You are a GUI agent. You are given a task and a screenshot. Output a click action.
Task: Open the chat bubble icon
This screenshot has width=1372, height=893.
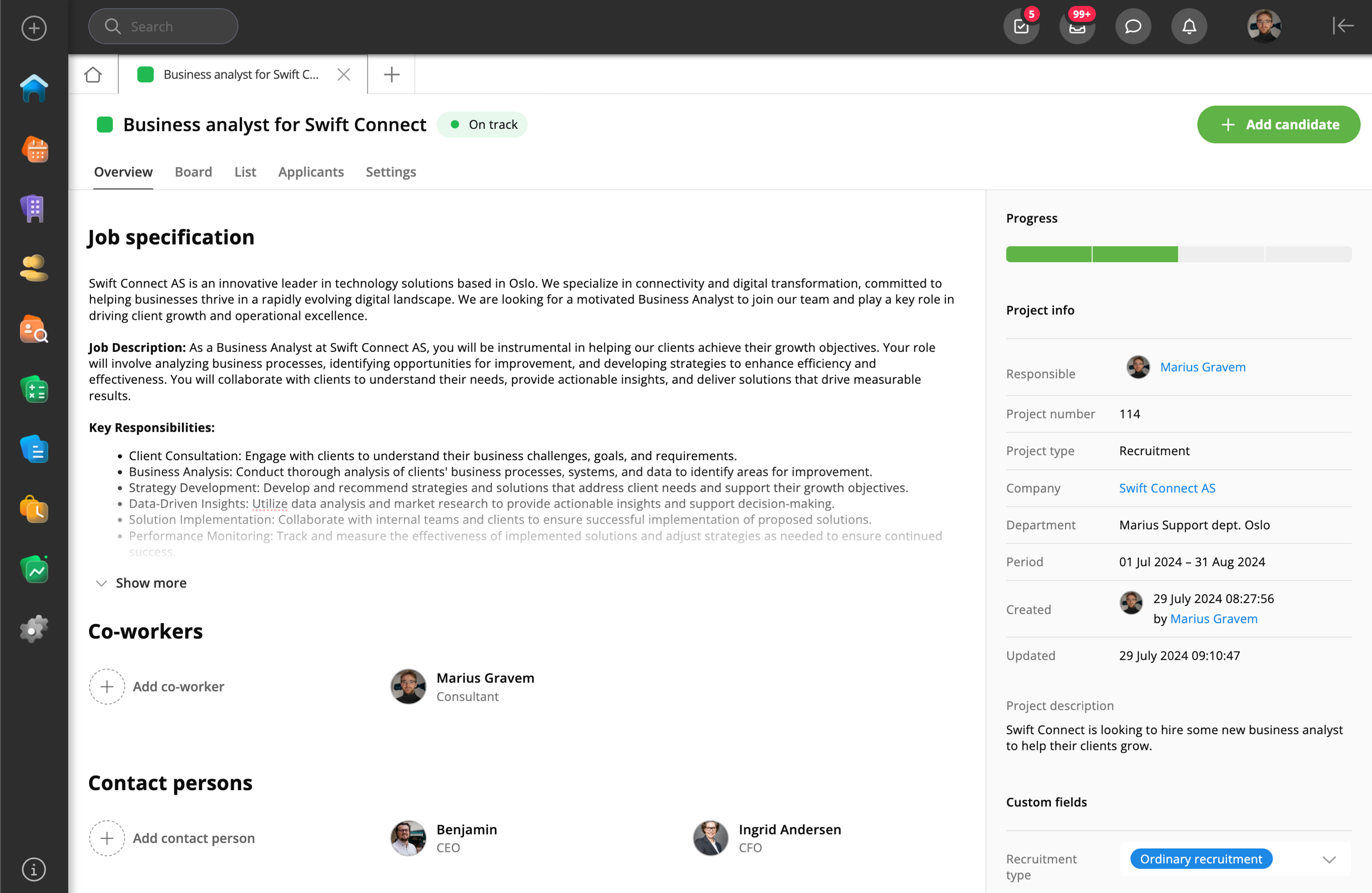(x=1133, y=26)
